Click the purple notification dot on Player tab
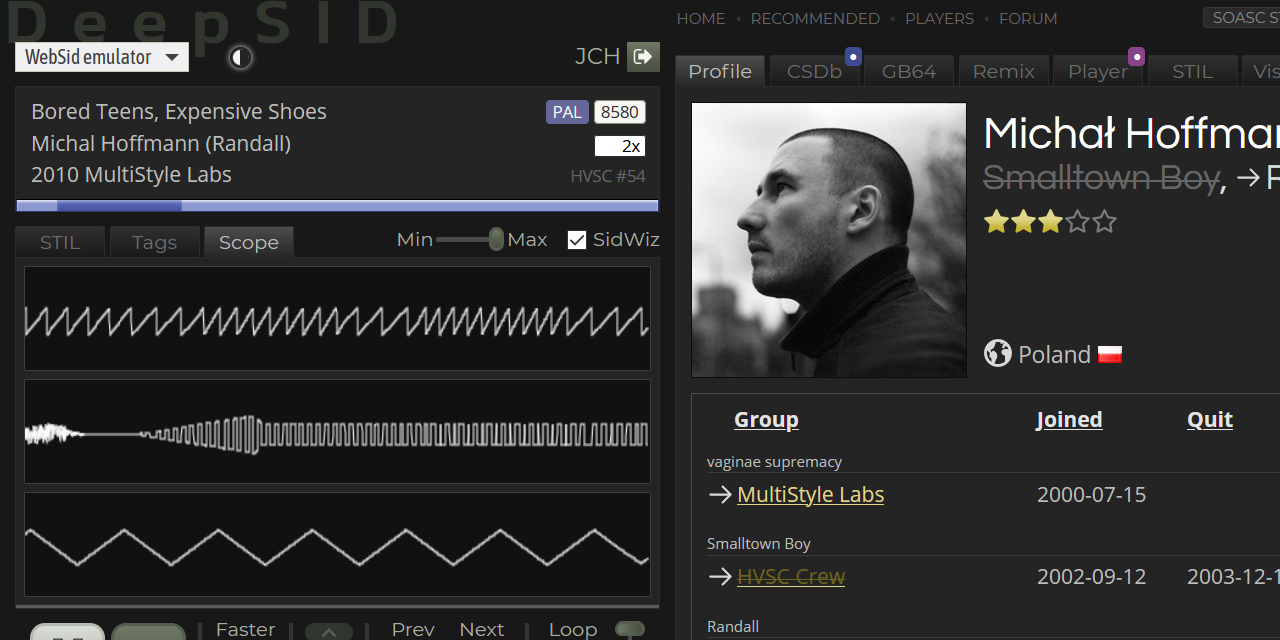 (1136, 56)
